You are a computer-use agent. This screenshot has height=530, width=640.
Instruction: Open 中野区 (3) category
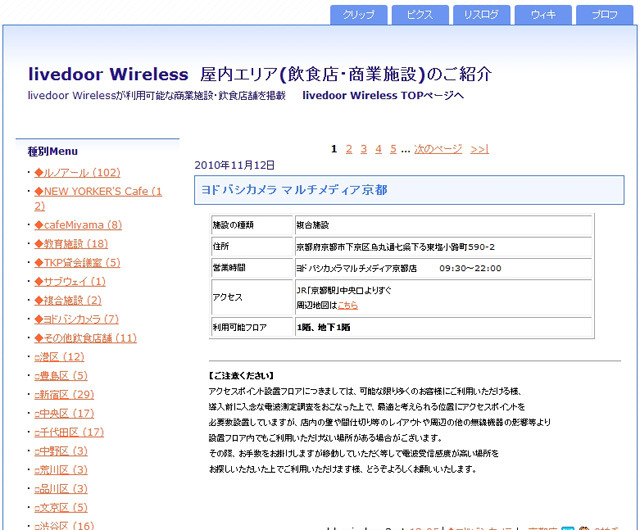pos(61,451)
